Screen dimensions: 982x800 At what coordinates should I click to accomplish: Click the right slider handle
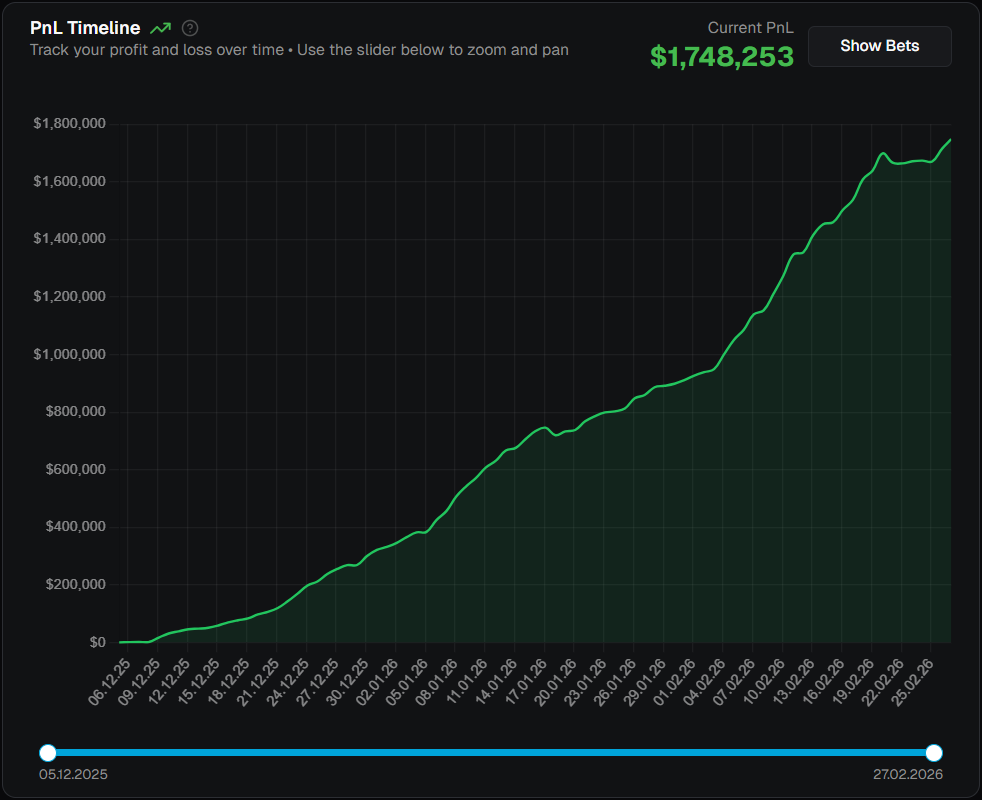[934, 753]
